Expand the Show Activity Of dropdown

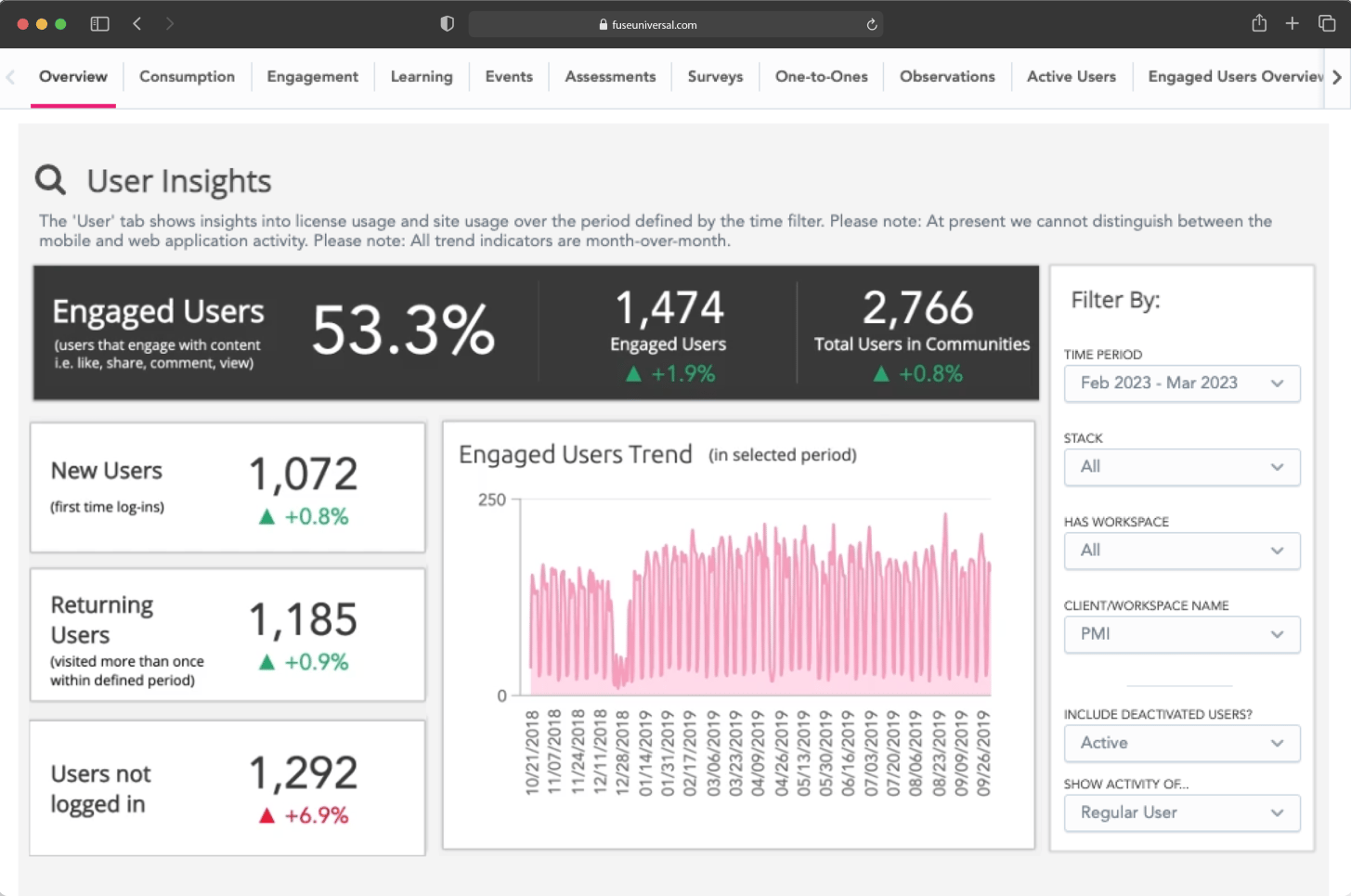[x=1182, y=812]
